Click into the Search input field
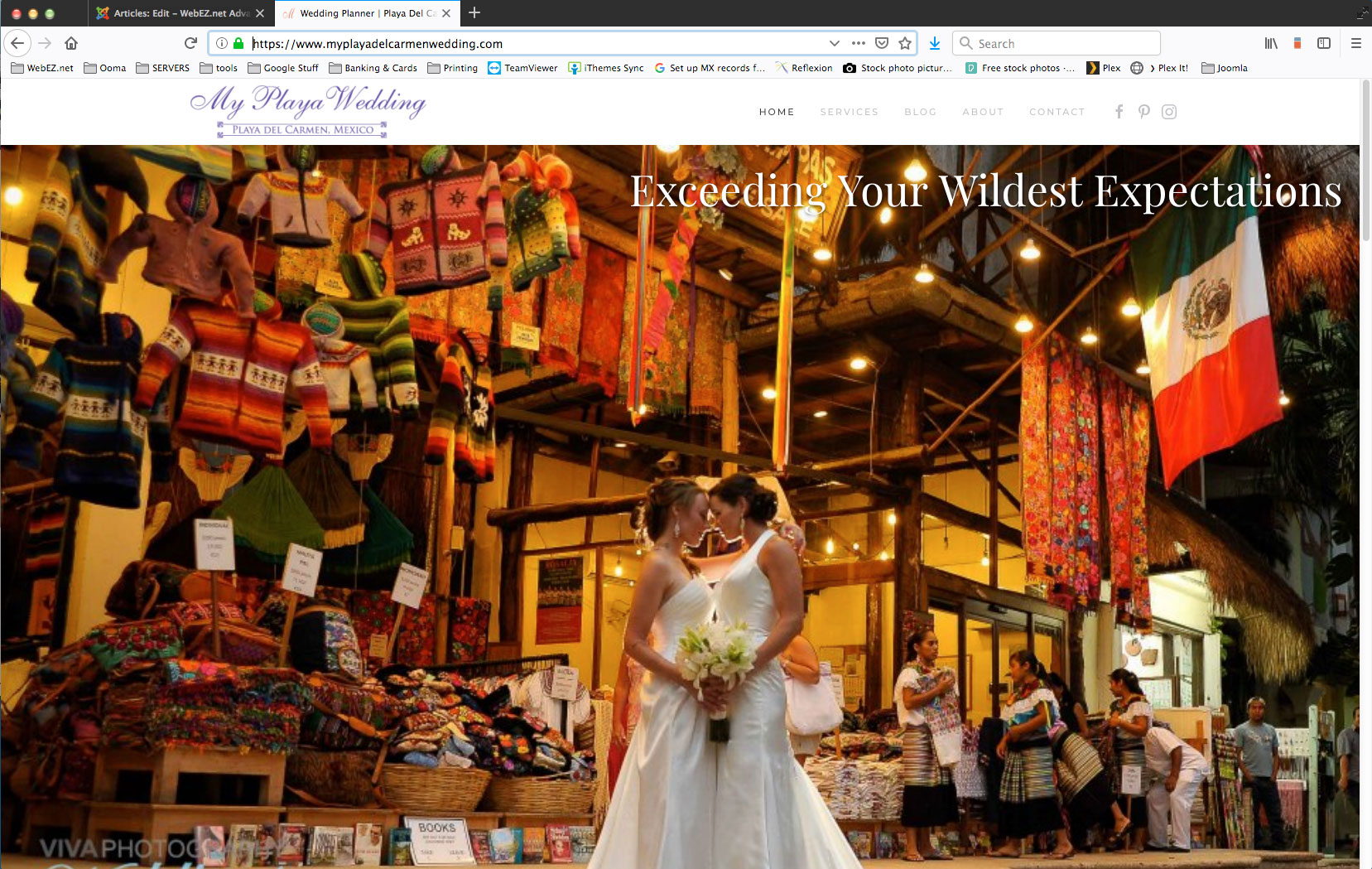 [1064, 43]
